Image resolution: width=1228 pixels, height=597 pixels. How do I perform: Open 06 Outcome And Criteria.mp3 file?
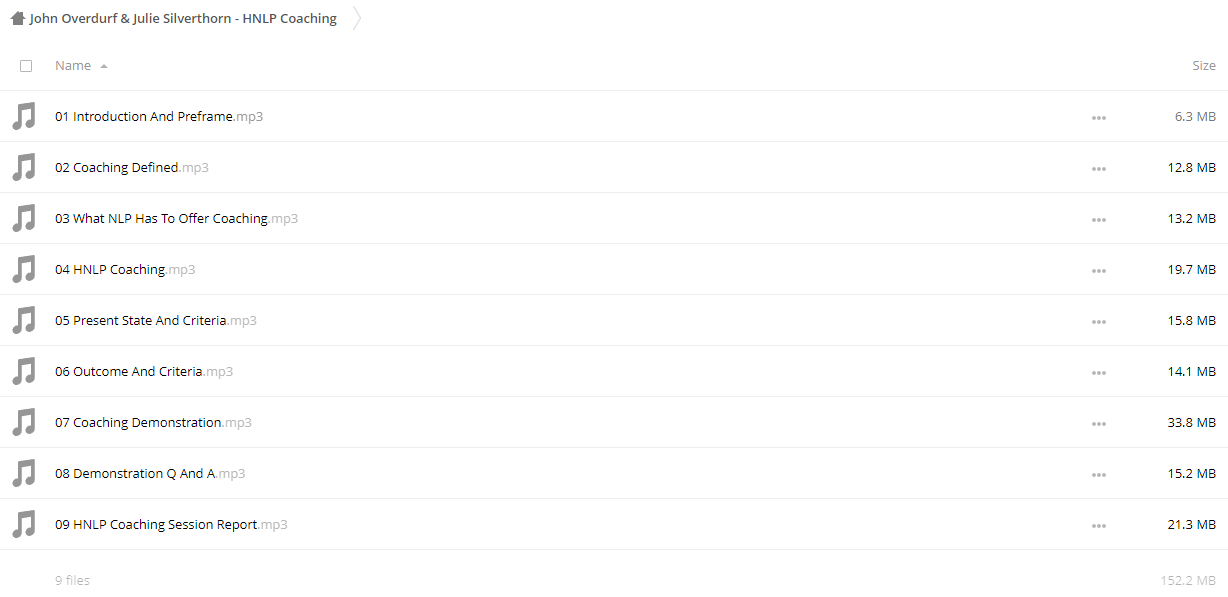(x=144, y=371)
